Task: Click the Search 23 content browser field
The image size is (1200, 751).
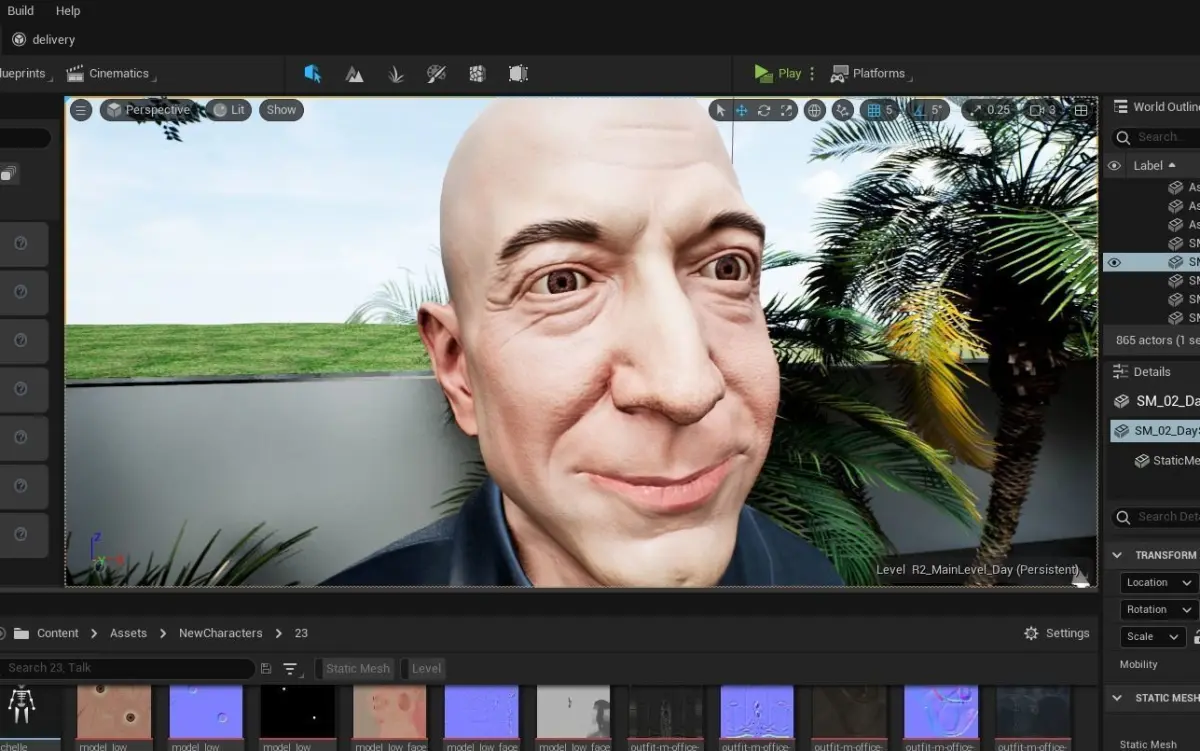Action: [x=125, y=668]
